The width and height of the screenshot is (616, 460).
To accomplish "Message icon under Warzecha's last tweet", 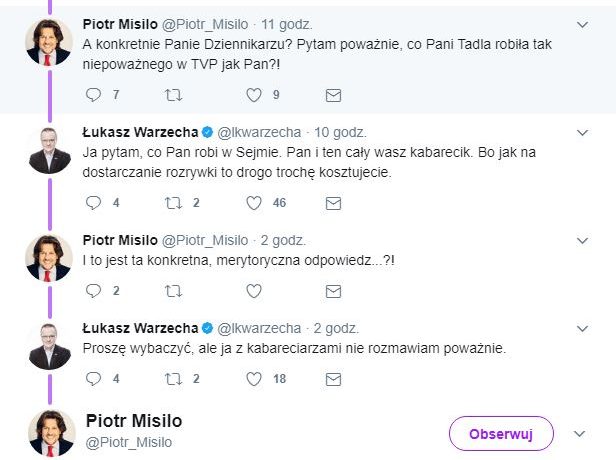I will tap(334, 379).
